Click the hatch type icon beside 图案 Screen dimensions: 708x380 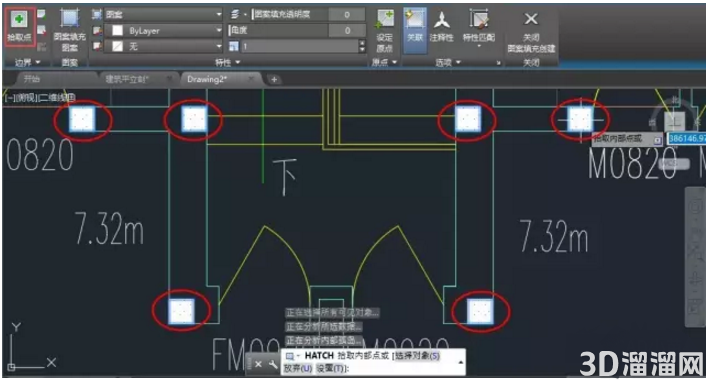pyautogui.click(x=97, y=14)
